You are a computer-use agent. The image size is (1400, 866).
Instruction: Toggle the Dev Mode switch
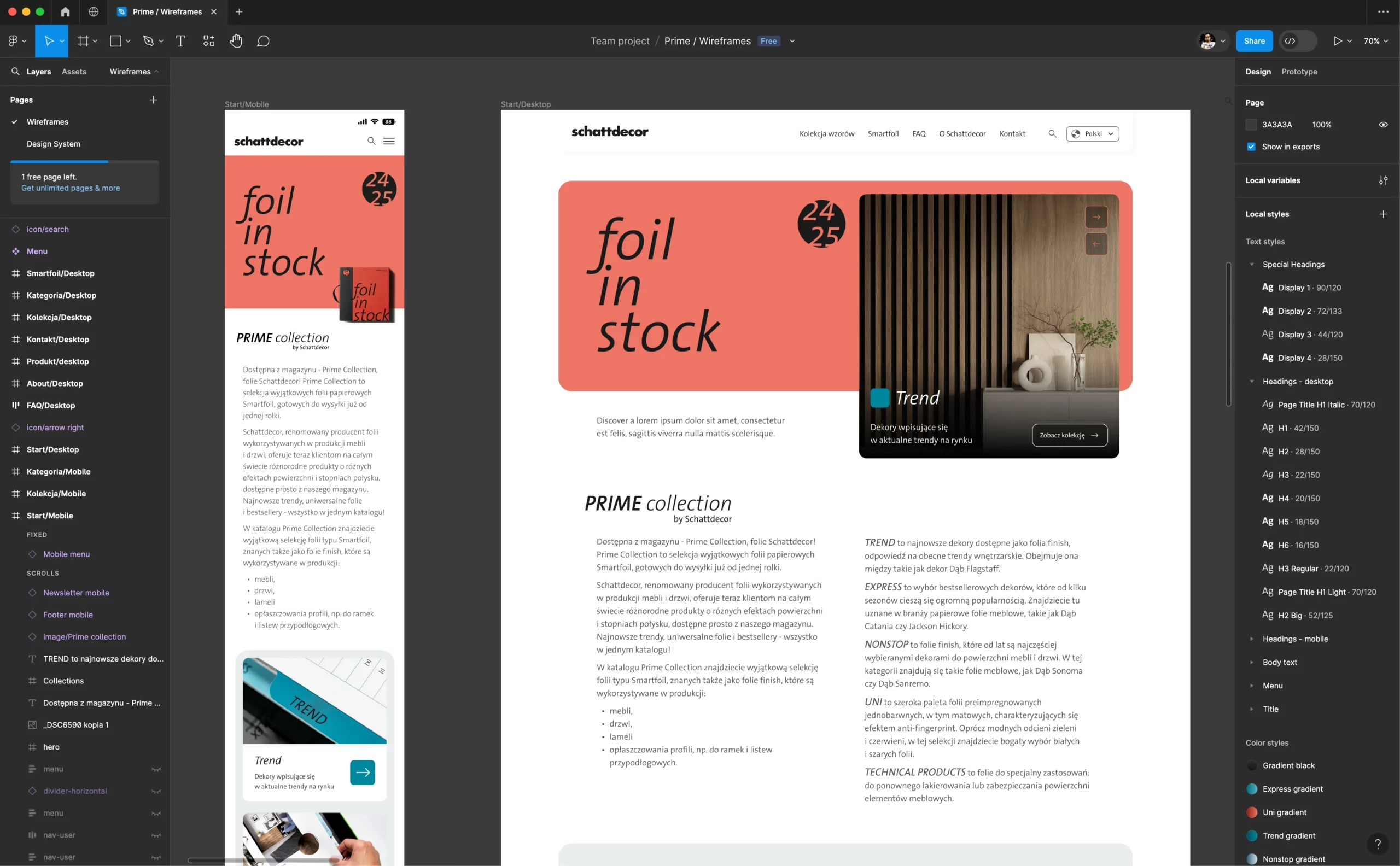click(1298, 40)
